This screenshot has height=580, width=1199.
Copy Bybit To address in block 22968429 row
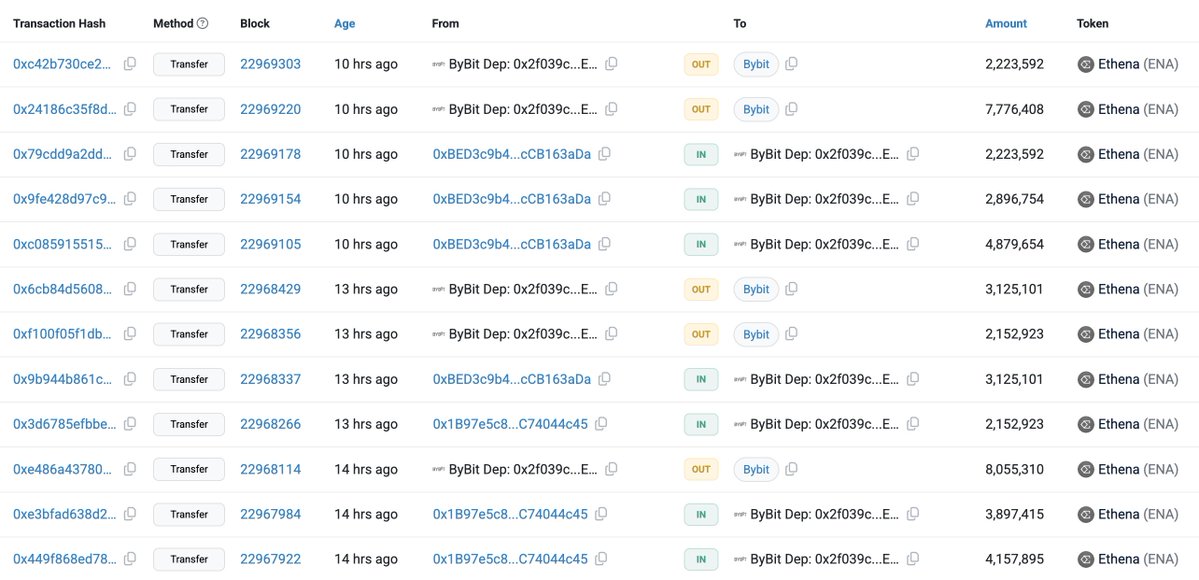[x=791, y=289]
